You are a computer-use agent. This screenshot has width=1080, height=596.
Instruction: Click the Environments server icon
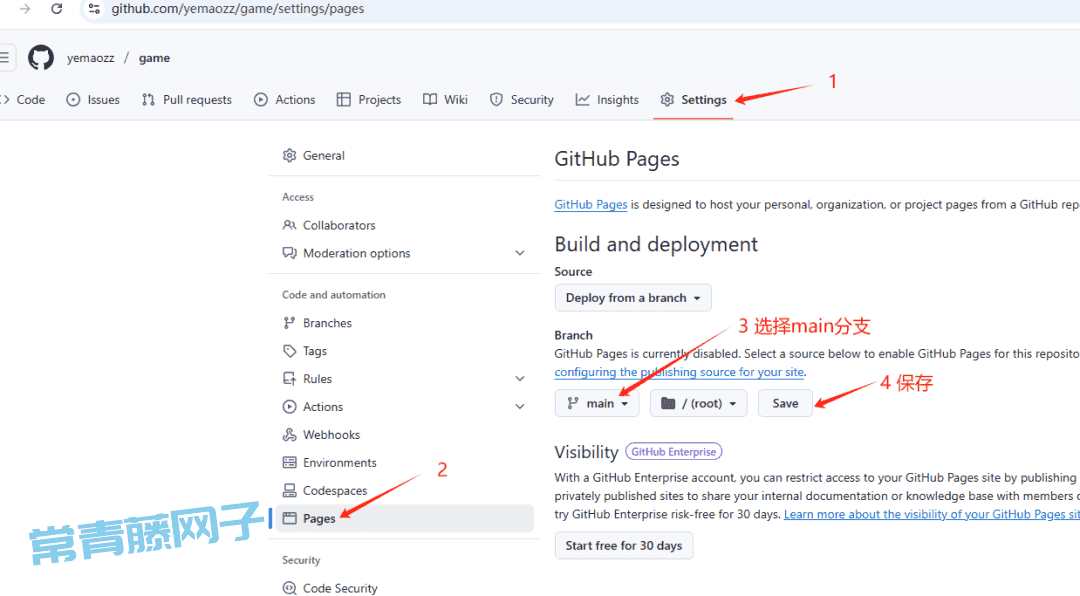point(289,463)
